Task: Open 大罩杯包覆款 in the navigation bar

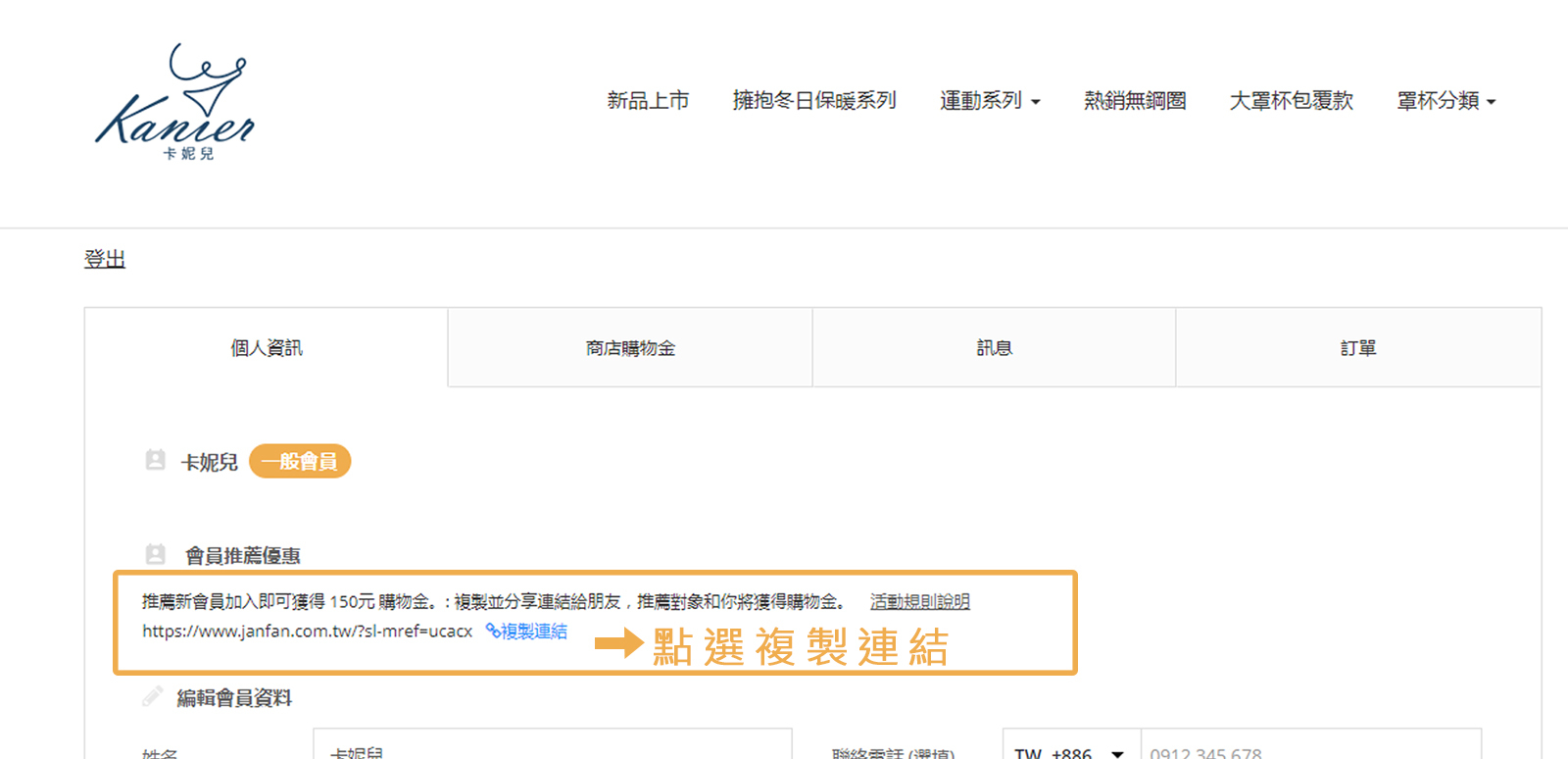Action: tap(1291, 101)
